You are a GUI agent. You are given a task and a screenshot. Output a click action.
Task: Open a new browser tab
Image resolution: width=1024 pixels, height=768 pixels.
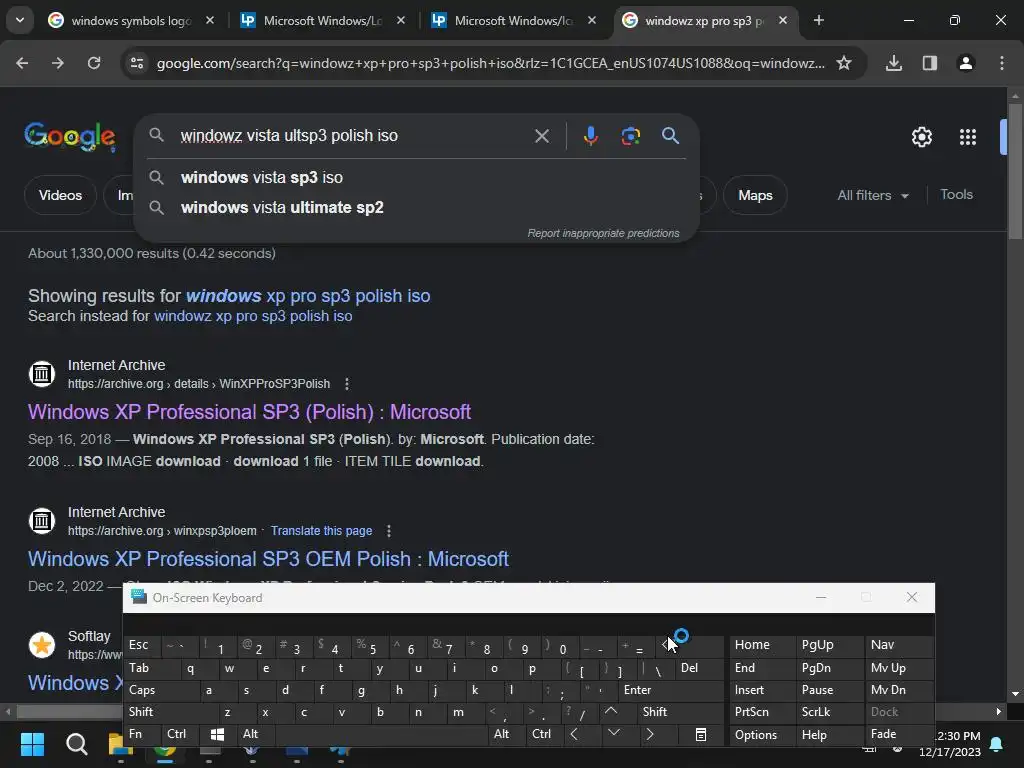click(818, 20)
